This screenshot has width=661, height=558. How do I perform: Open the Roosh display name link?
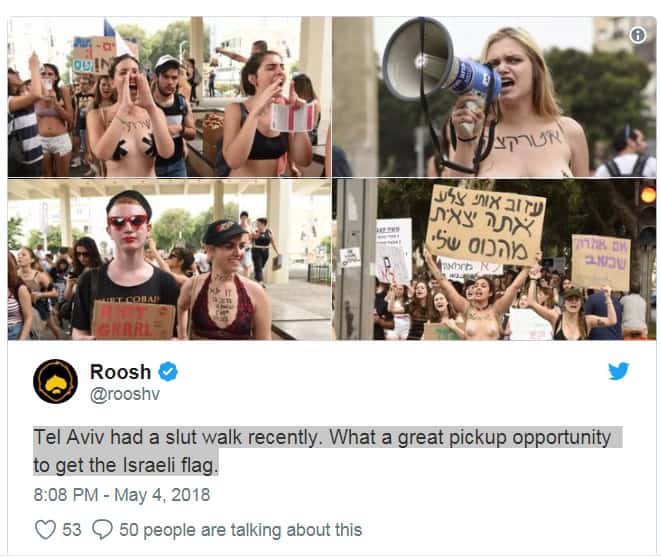121,372
